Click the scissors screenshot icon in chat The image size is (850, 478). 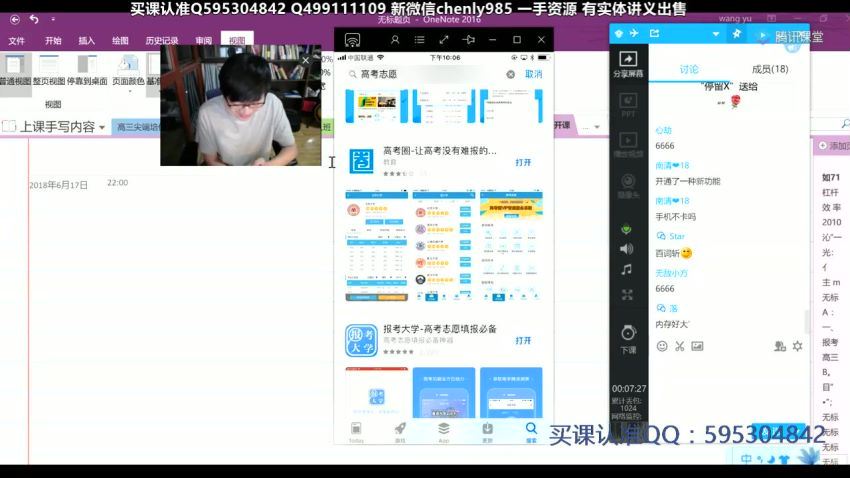(x=679, y=346)
